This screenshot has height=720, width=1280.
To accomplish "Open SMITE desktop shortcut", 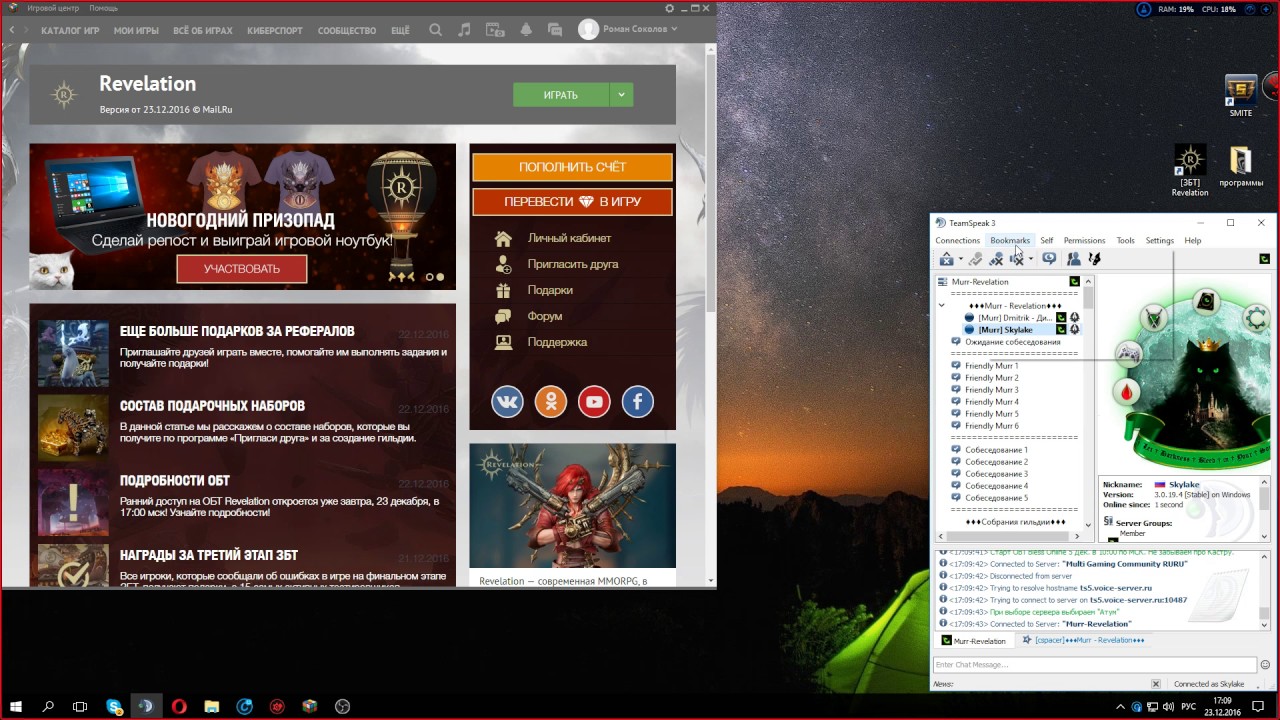I will 1241,96.
